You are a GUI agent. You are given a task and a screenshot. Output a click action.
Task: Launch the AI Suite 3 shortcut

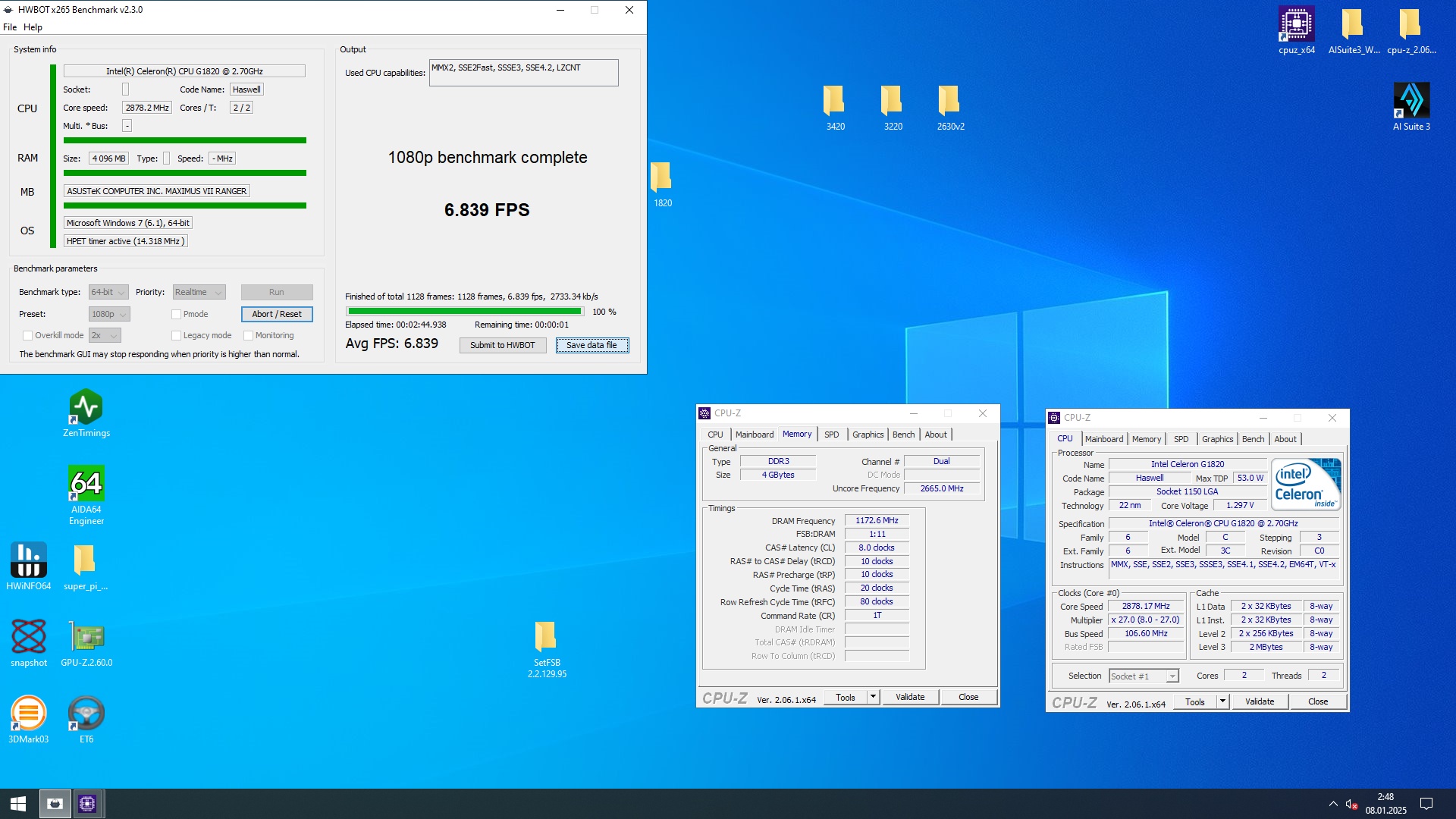click(1411, 106)
